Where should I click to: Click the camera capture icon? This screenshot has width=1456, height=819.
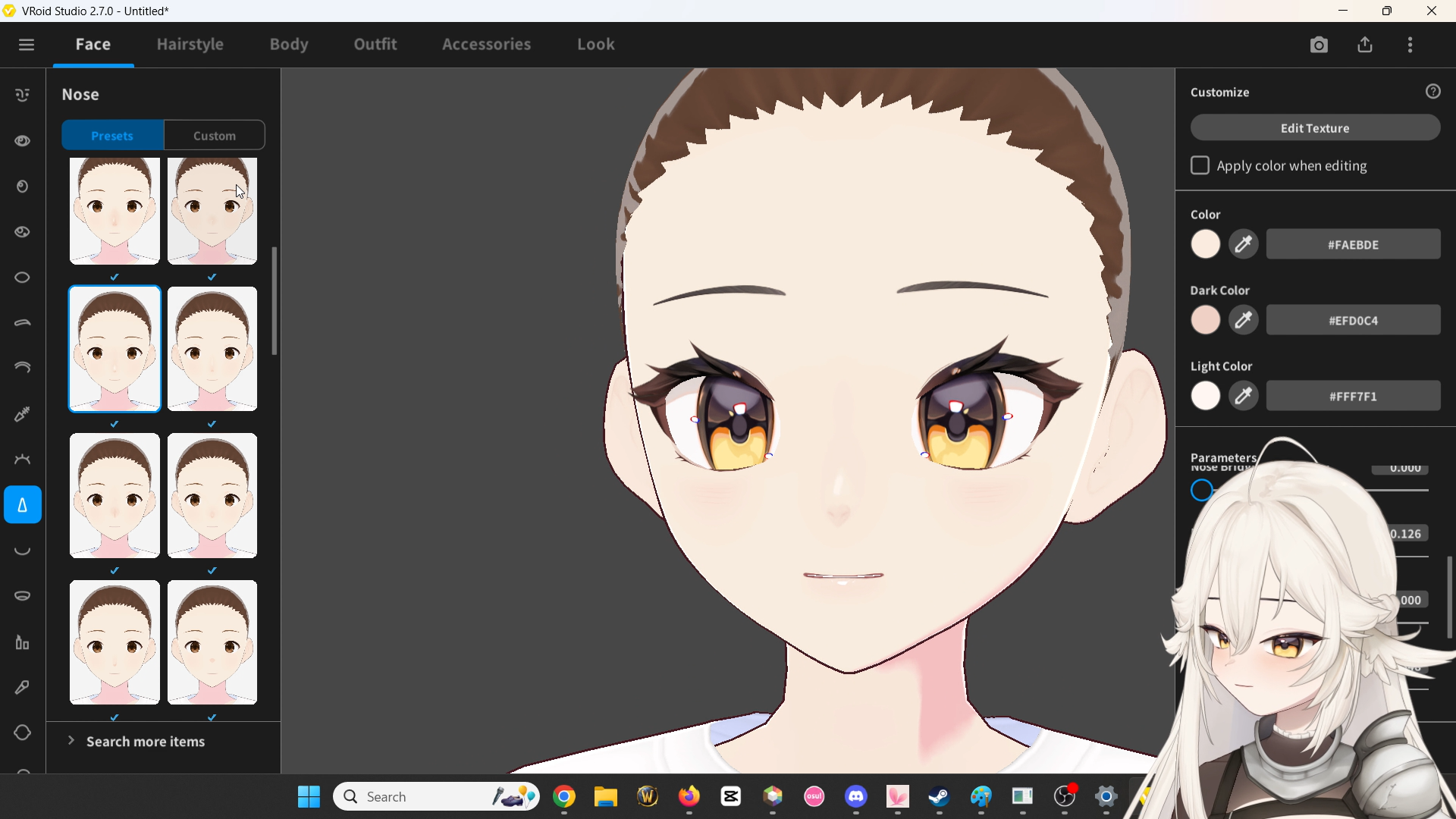pos(1319,45)
